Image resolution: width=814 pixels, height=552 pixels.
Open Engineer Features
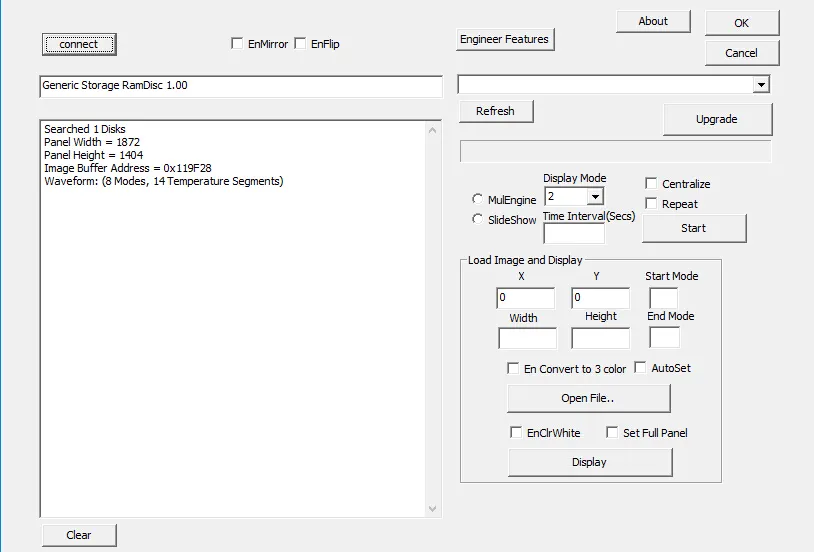click(505, 39)
